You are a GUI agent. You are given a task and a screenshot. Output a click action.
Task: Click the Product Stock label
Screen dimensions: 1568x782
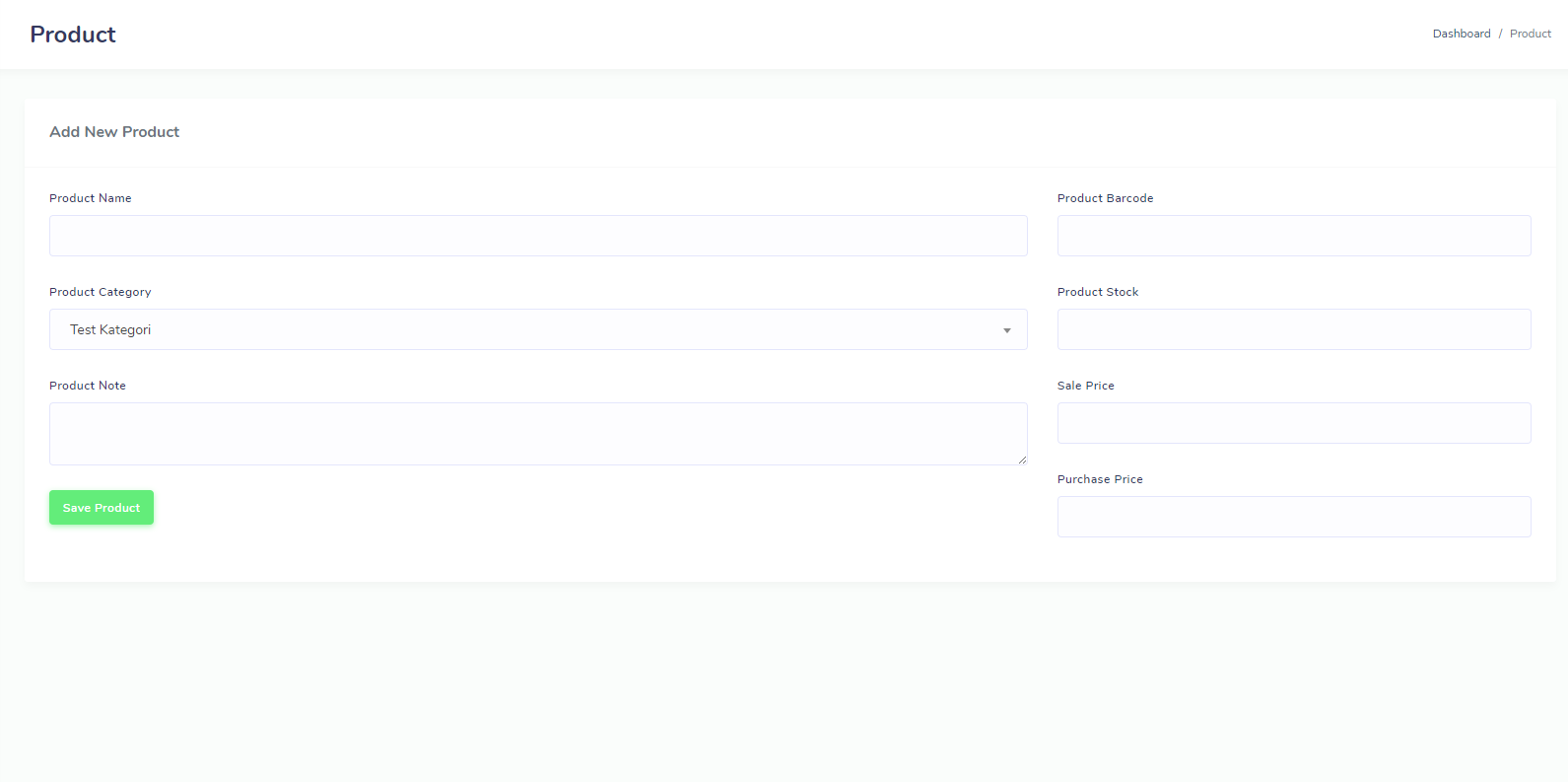[x=1097, y=292]
